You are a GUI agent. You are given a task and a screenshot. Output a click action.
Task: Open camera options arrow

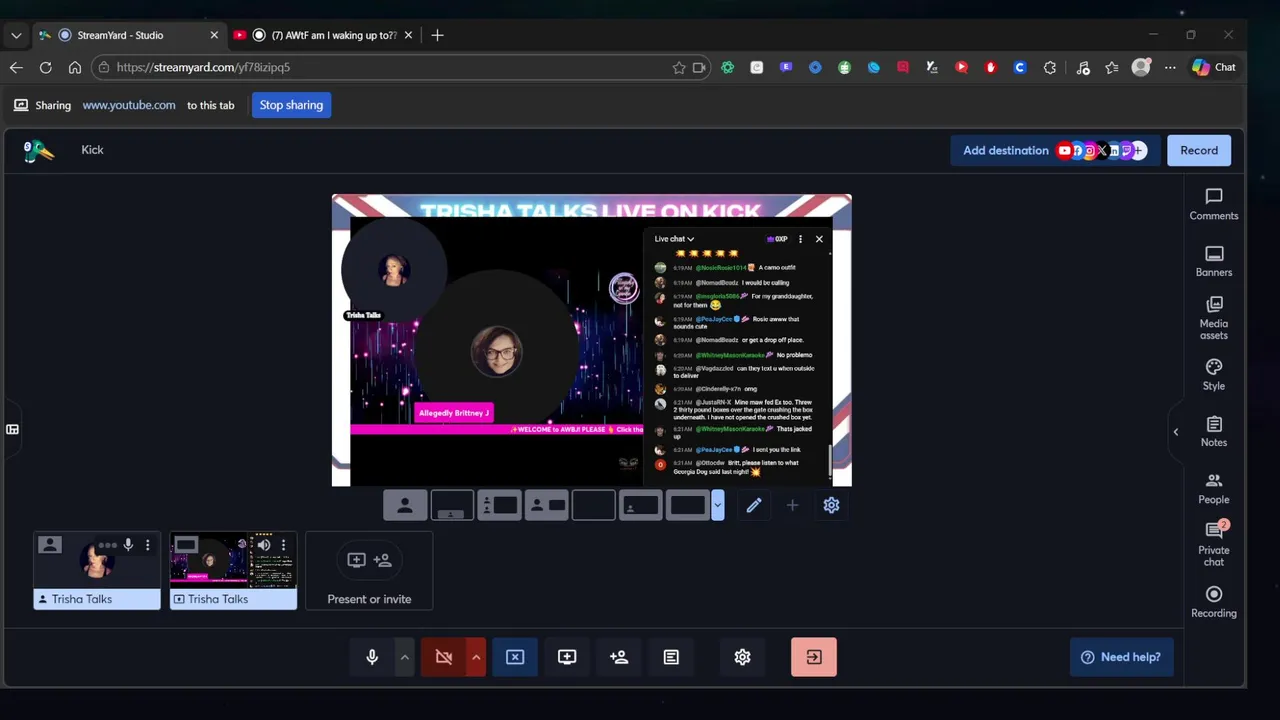click(476, 657)
